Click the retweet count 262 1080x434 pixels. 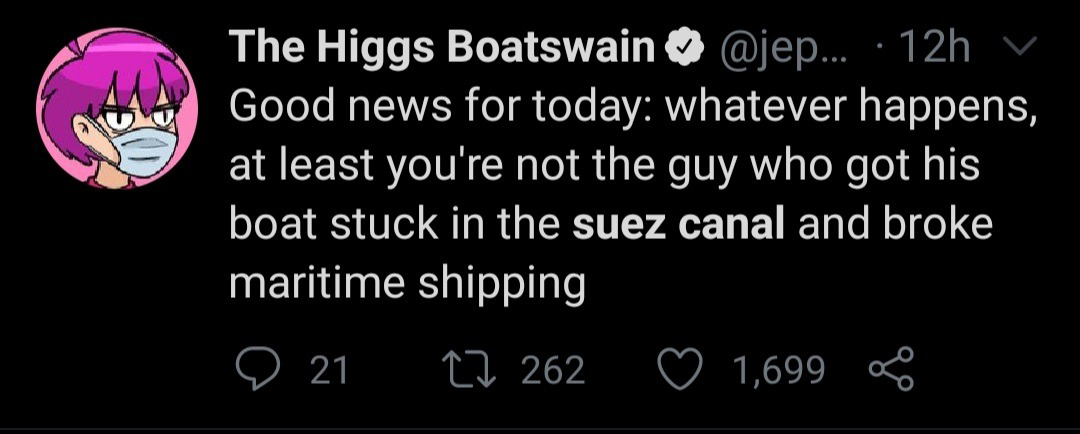point(552,371)
